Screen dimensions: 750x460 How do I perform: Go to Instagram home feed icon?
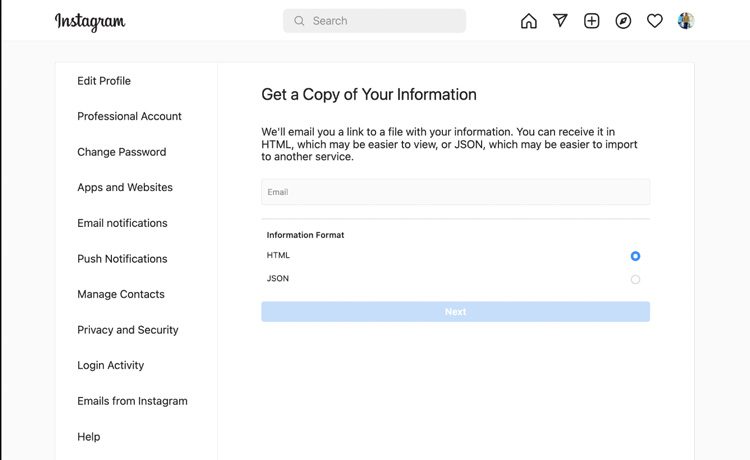[529, 21]
